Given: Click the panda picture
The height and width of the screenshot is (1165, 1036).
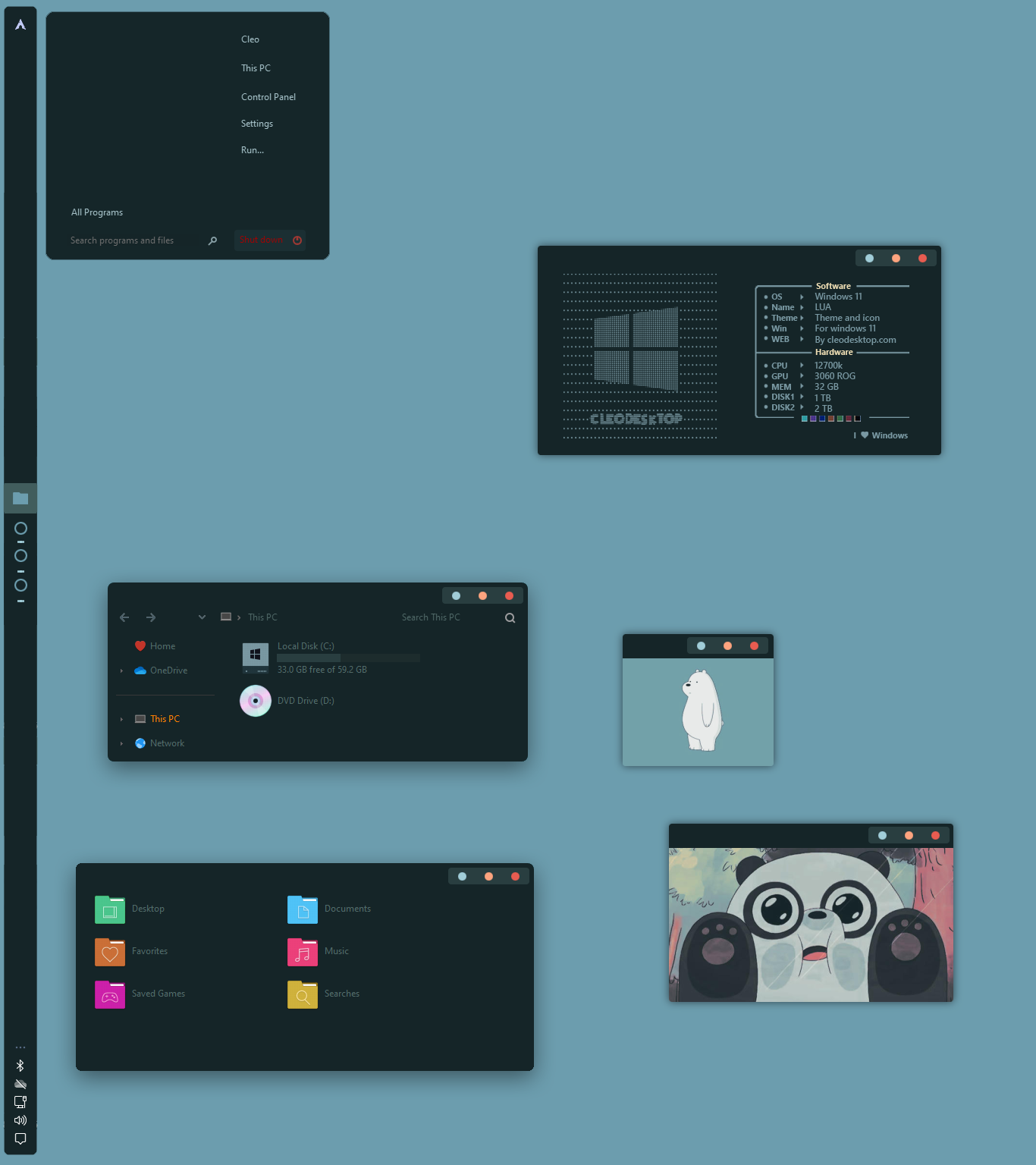Looking at the screenshot, I should click(x=811, y=925).
